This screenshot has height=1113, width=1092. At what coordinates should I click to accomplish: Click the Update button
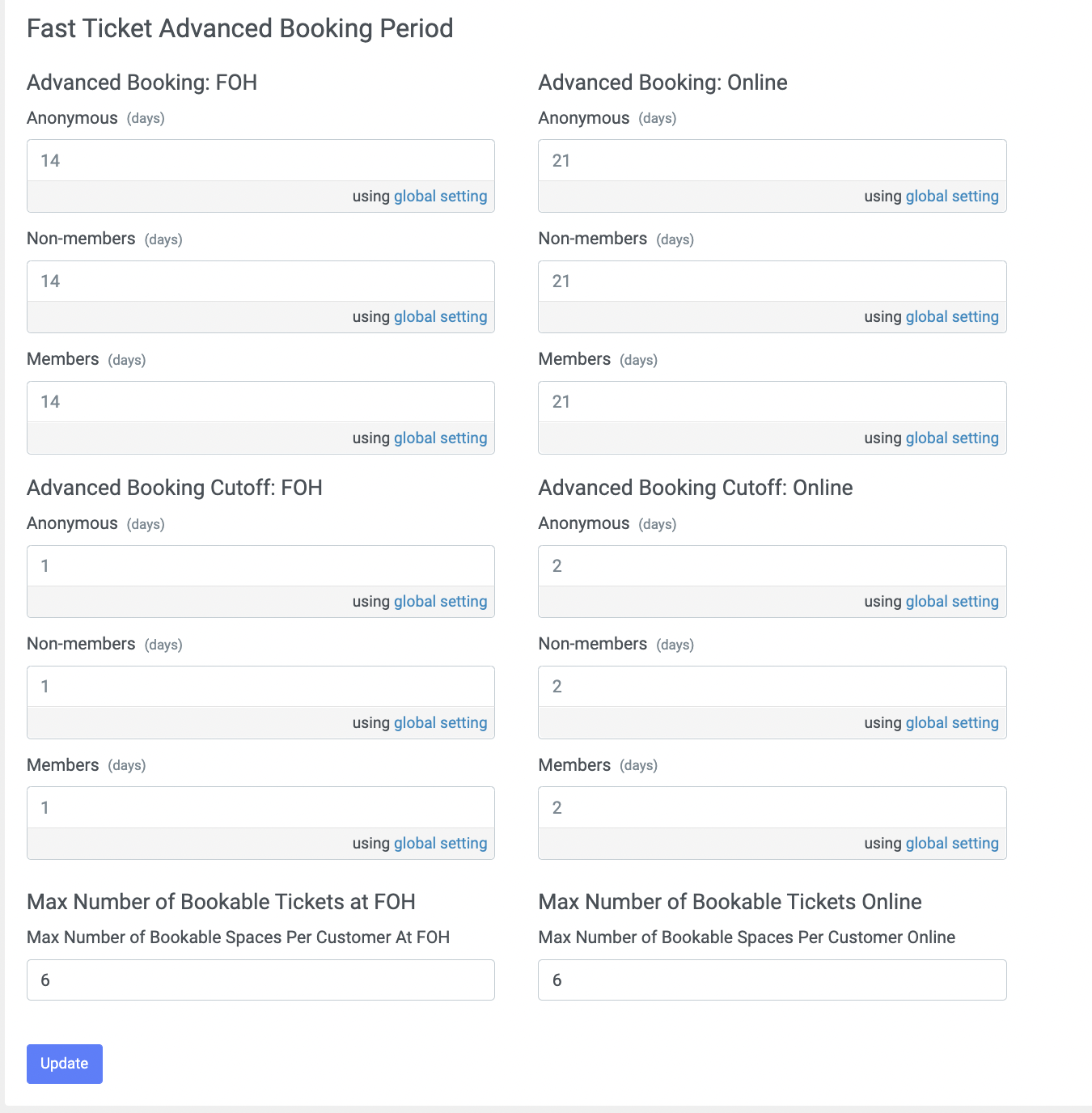(x=65, y=1064)
